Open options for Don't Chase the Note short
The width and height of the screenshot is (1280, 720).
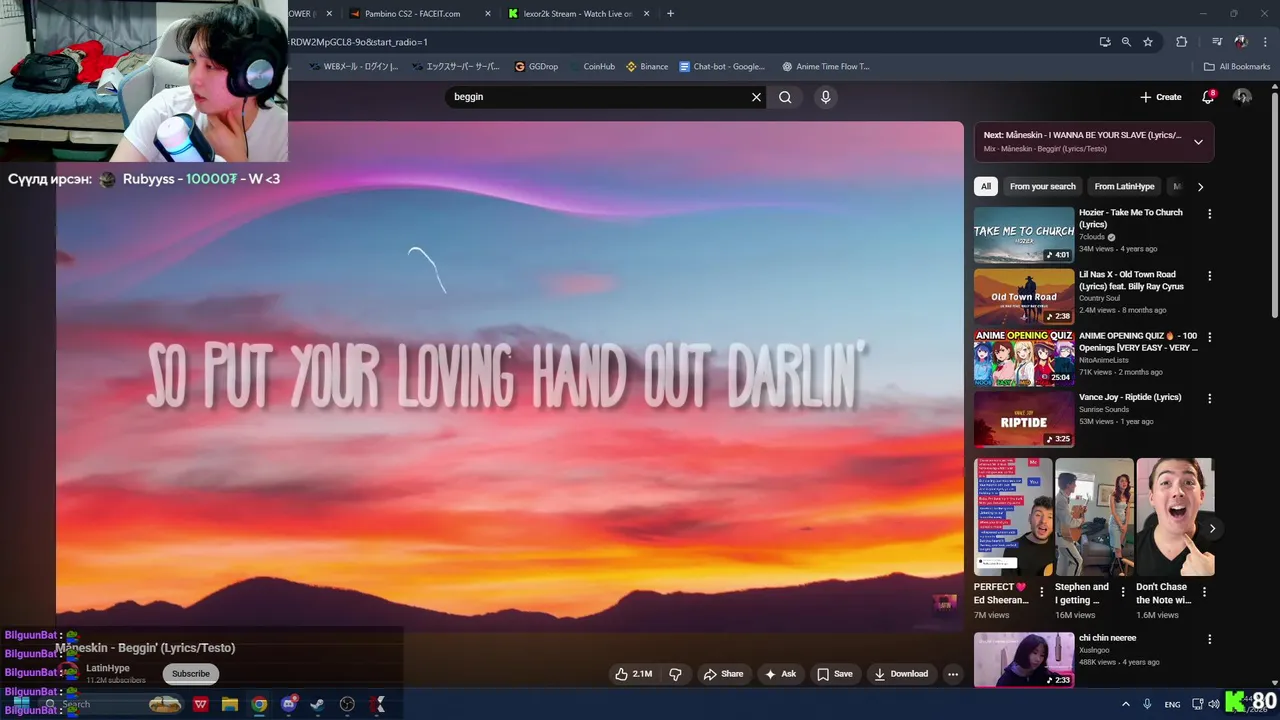click(x=1204, y=592)
